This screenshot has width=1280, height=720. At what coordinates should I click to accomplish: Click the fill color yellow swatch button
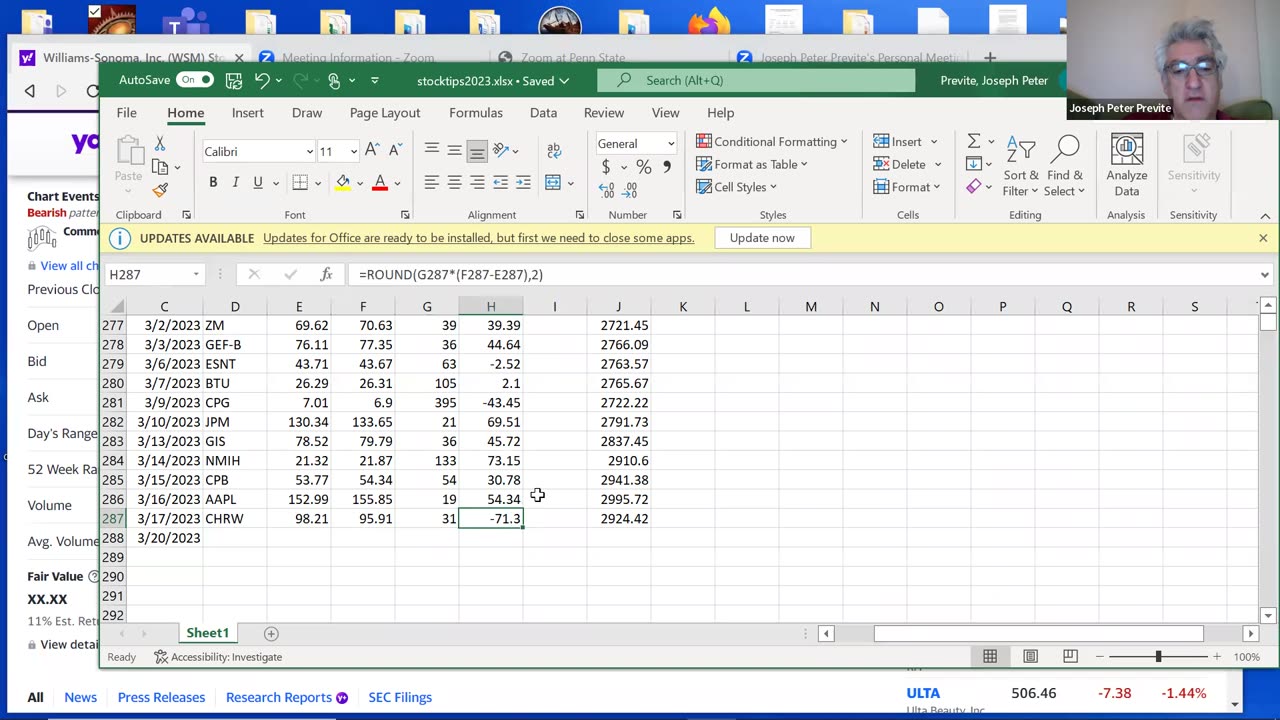coord(343,182)
